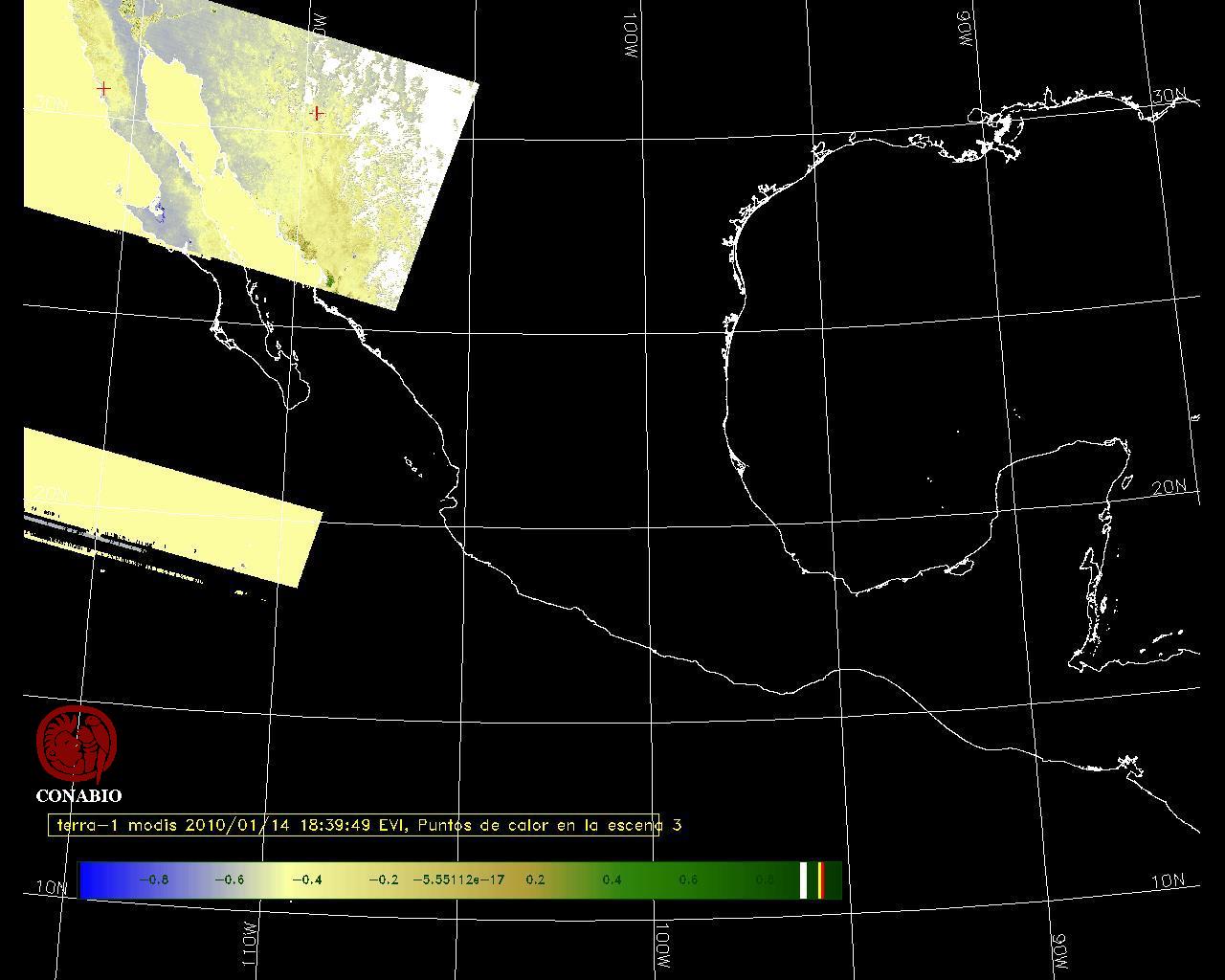Pick the -0.4 yellow value on color scale
This screenshot has width=1225, height=980.
pyautogui.click(x=306, y=880)
